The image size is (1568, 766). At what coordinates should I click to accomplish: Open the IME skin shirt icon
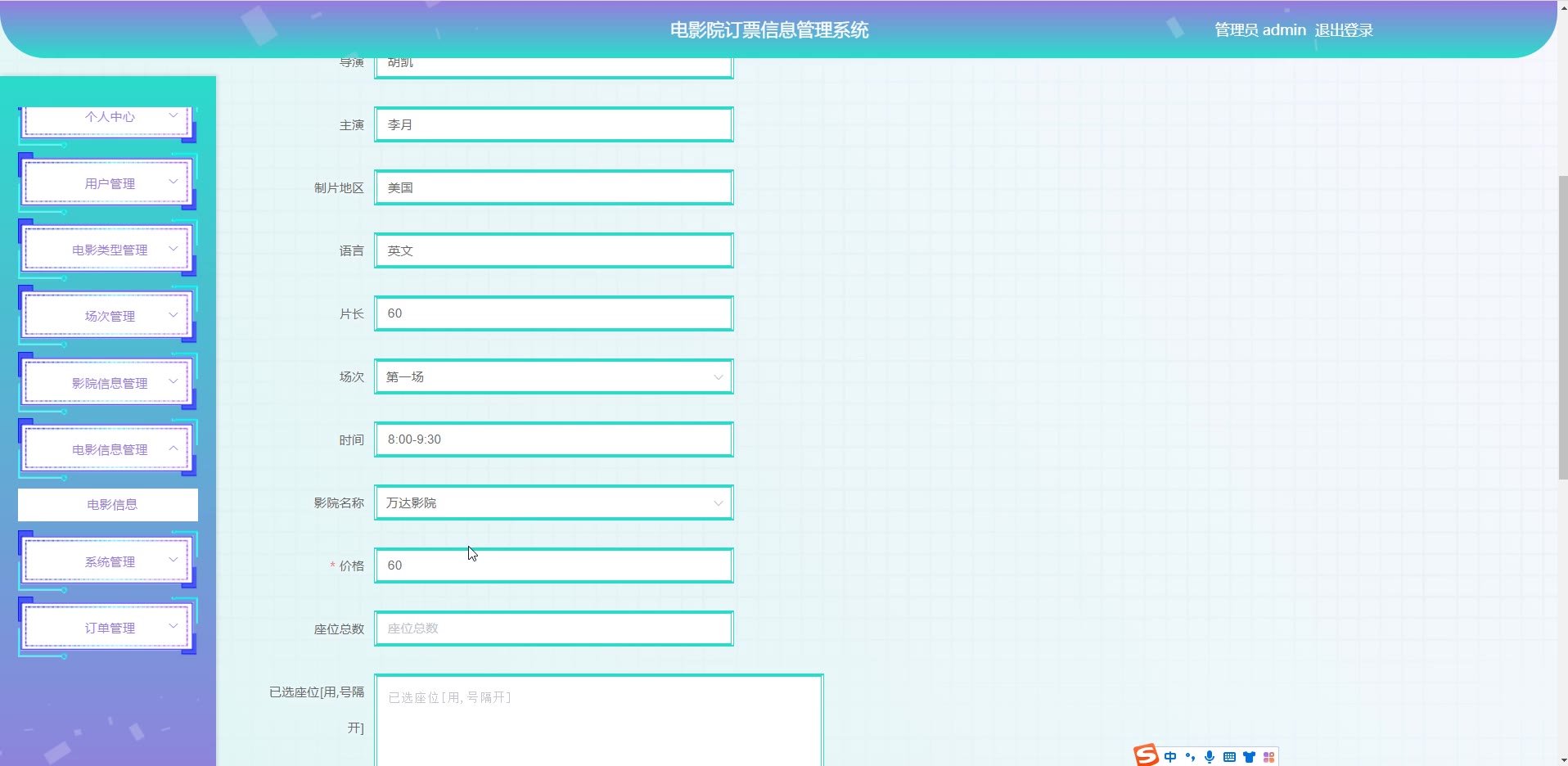tap(1249, 757)
